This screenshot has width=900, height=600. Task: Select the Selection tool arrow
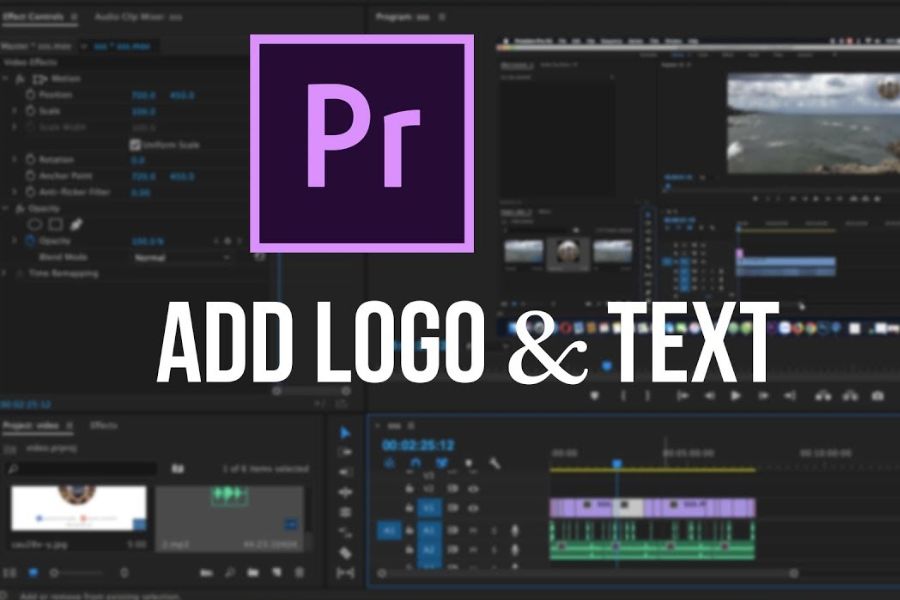(345, 432)
